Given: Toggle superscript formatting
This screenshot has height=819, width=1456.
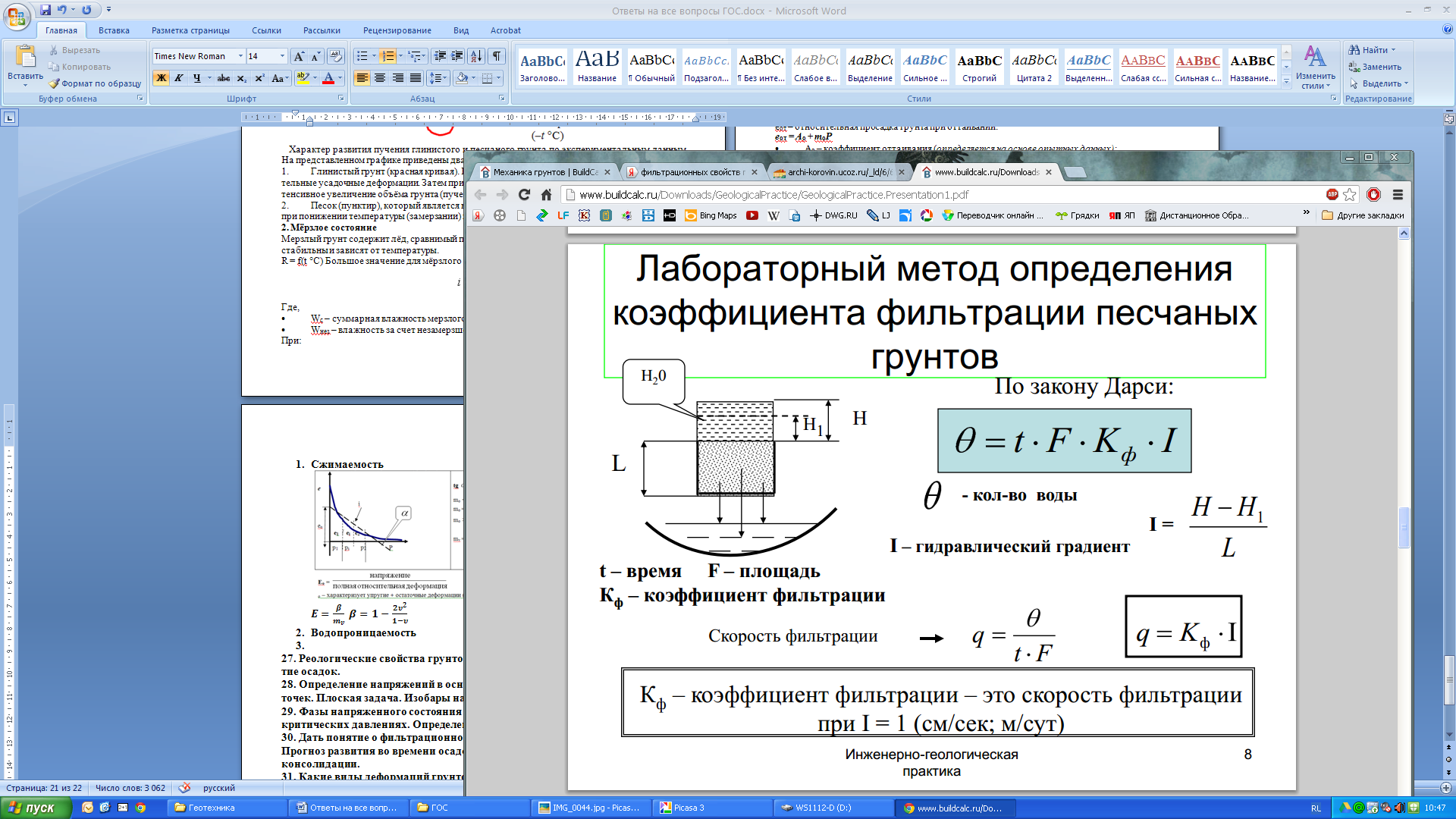Looking at the screenshot, I should coord(259,78).
